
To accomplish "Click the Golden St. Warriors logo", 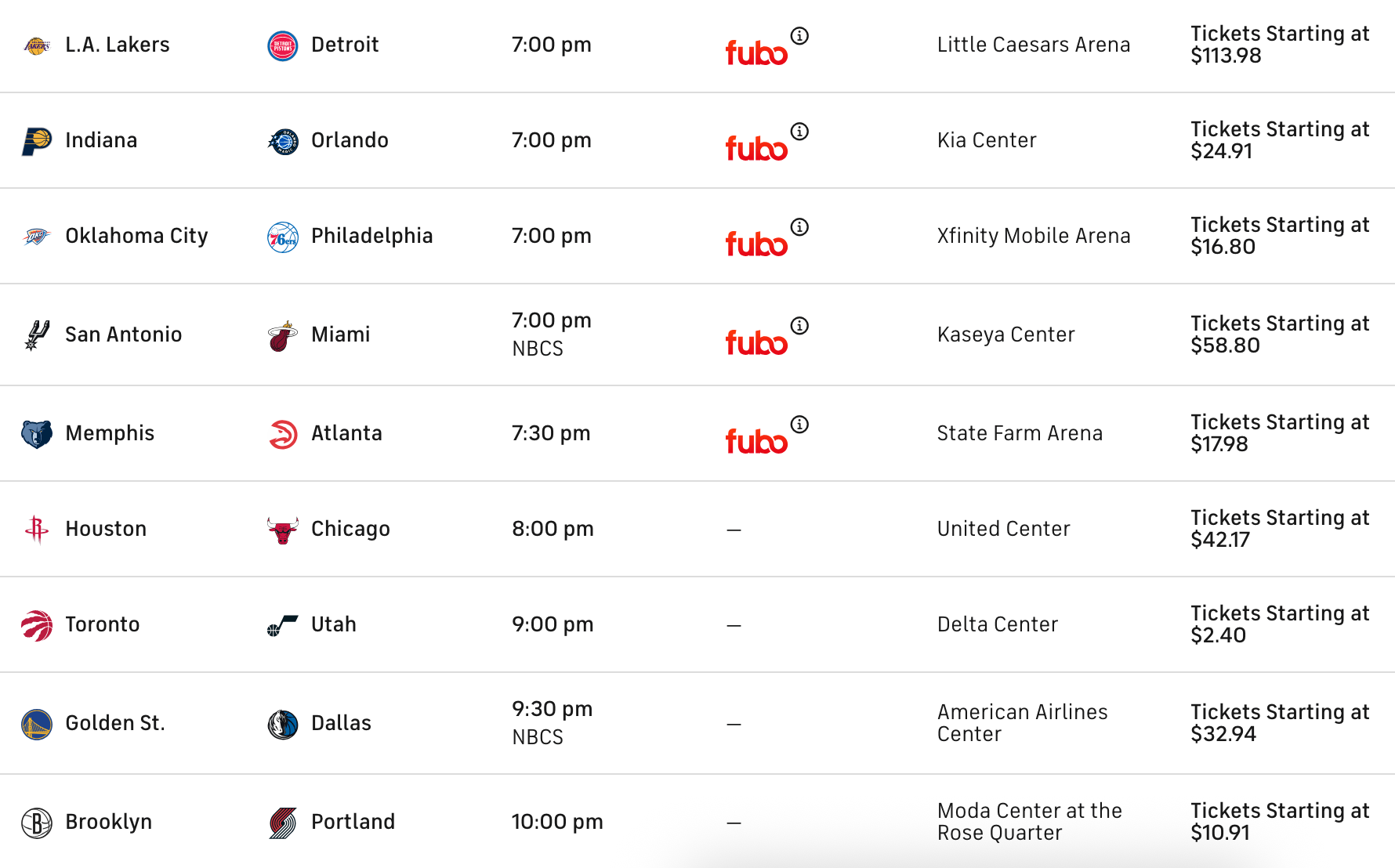I will tap(37, 724).
